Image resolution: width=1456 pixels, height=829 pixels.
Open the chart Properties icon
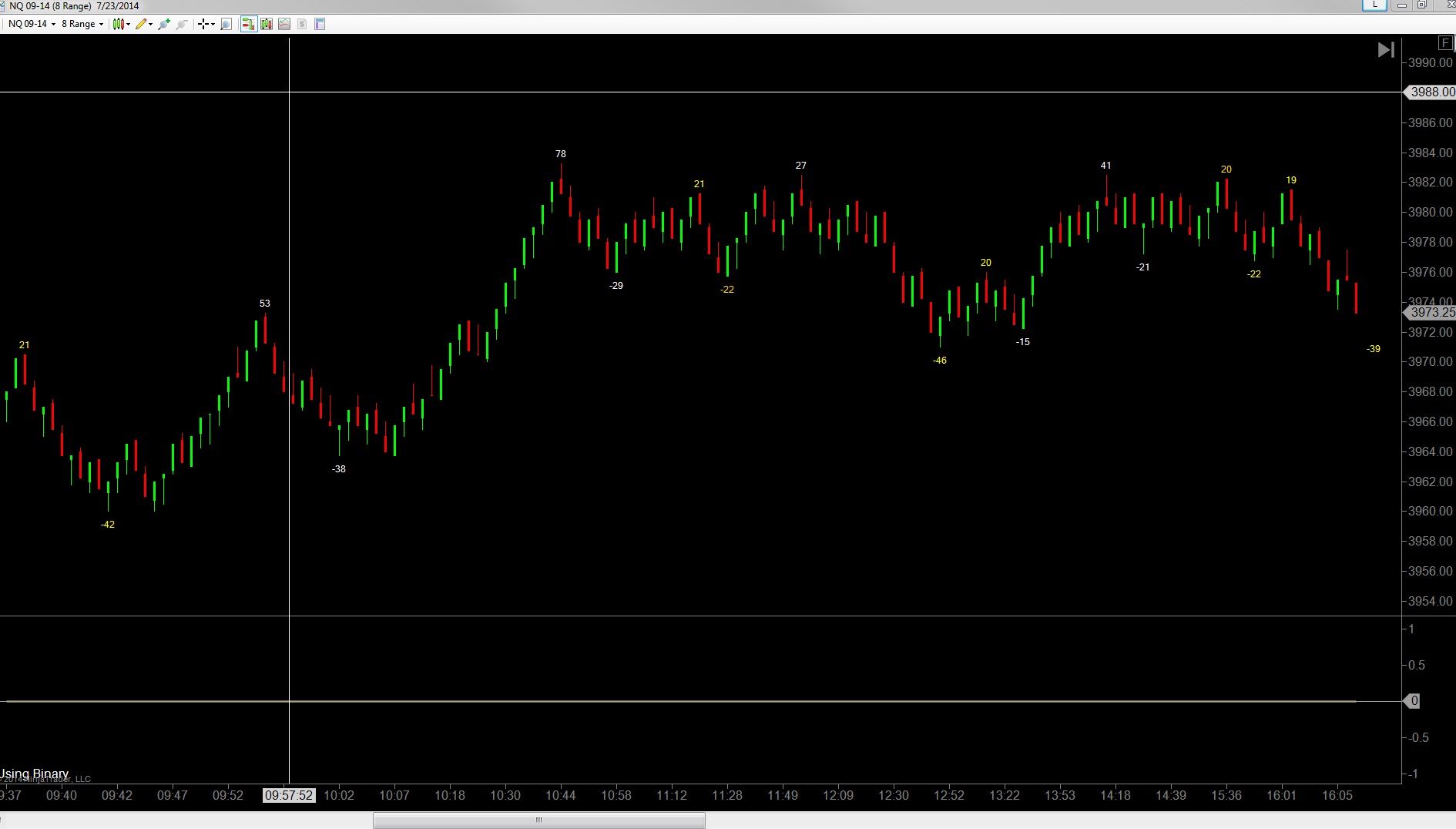click(x=320, y=24)
